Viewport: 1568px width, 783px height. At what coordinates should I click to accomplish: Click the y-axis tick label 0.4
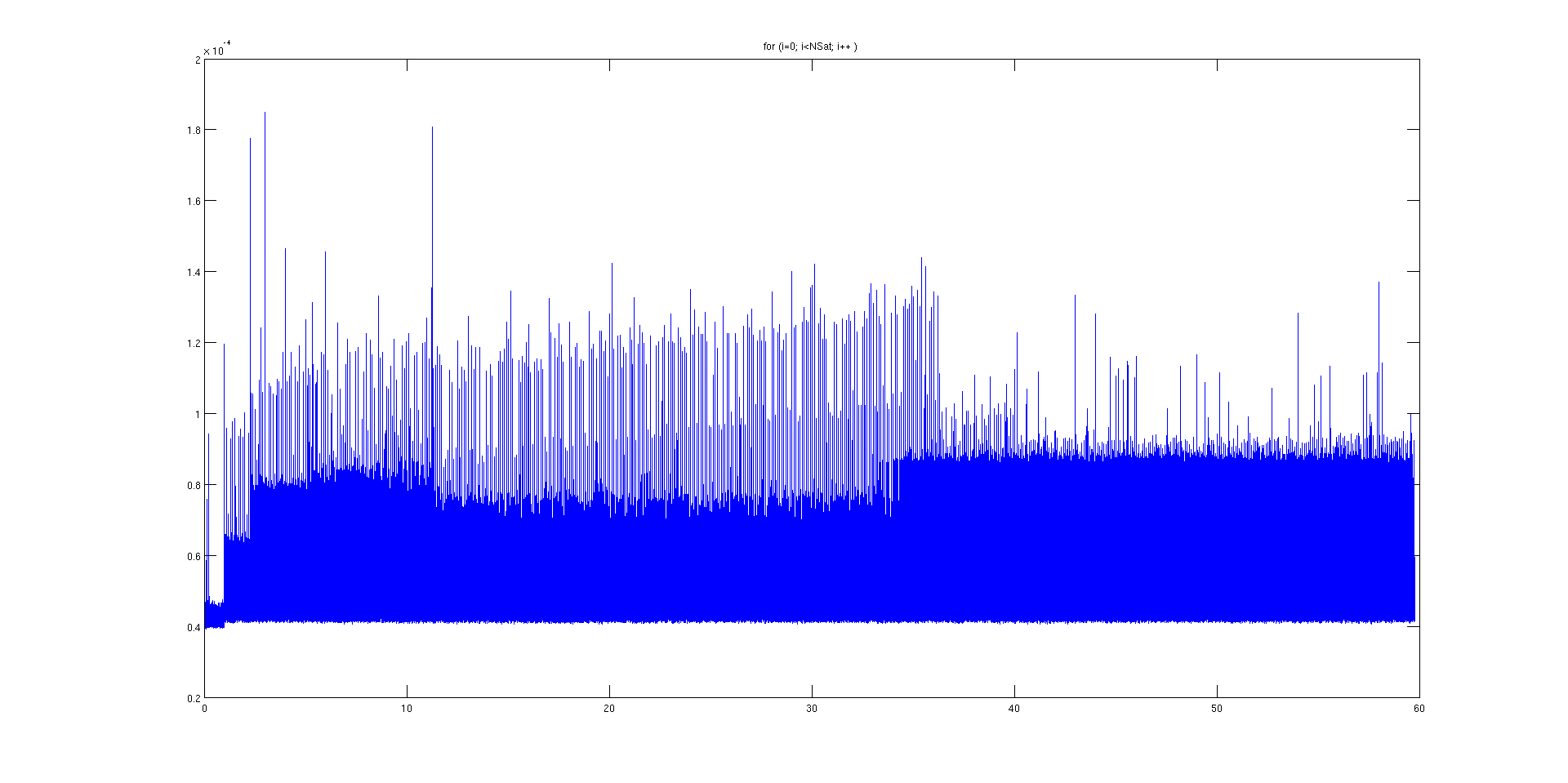pos(194,627)
